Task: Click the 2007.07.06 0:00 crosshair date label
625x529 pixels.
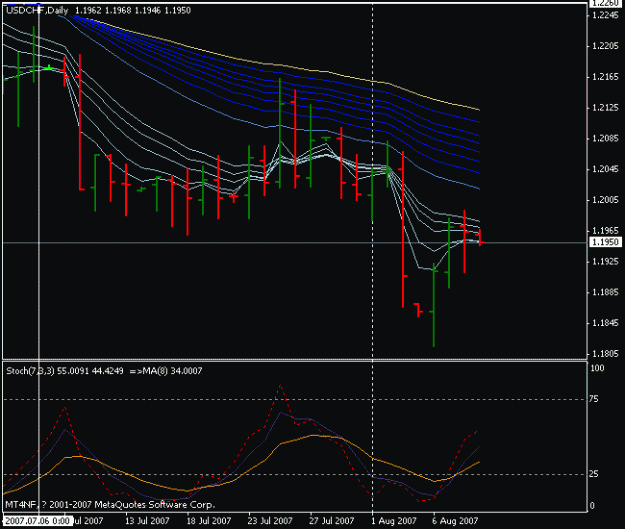Action: coord(38,521)
